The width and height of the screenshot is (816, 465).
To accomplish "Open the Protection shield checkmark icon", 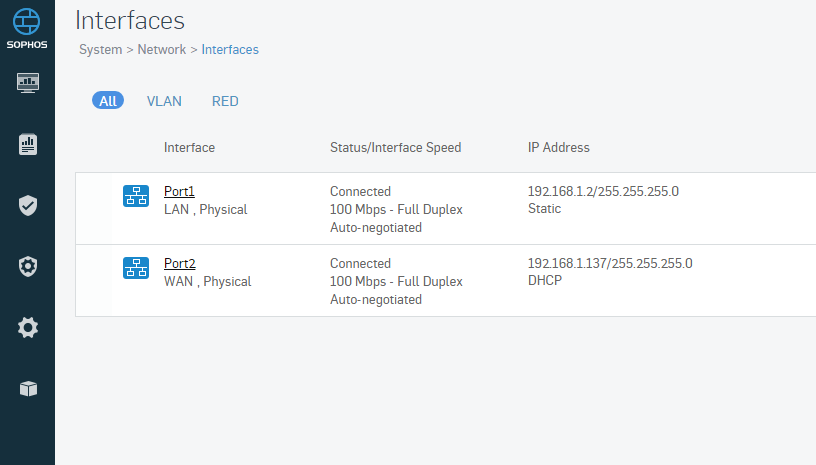I will click(28, 205).
